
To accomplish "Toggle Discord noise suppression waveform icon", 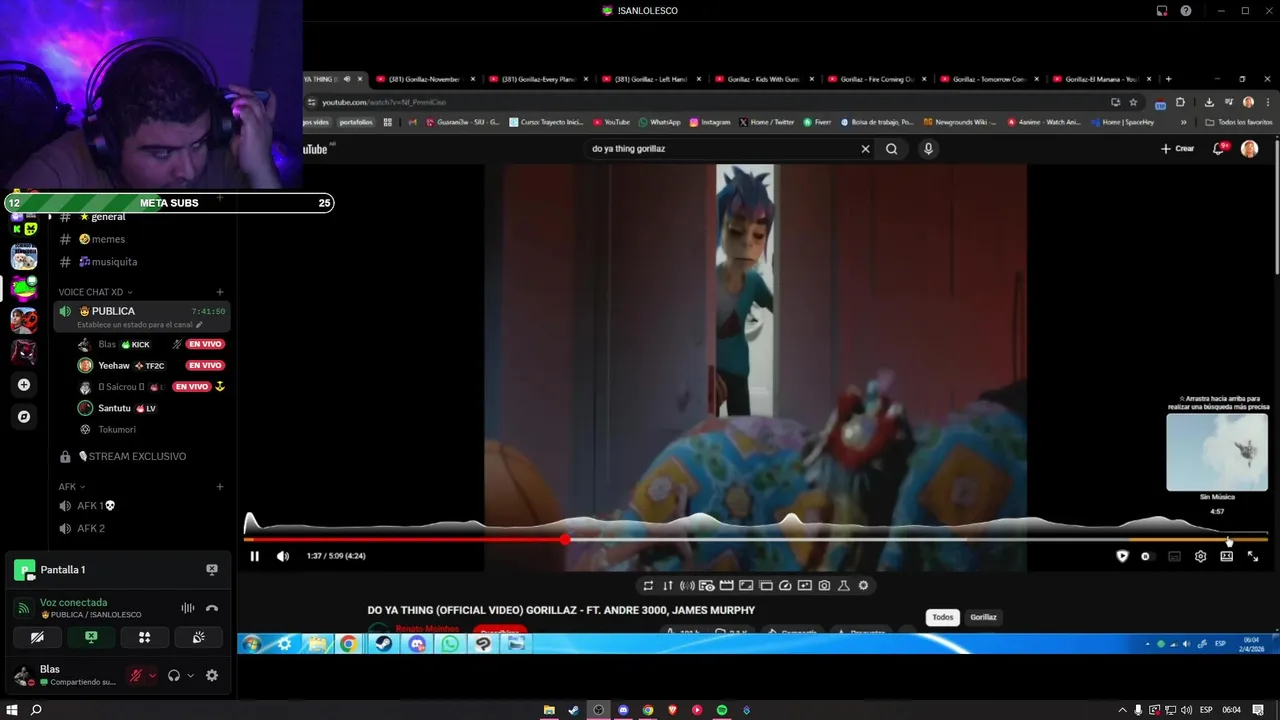I will tap(187, 608).
